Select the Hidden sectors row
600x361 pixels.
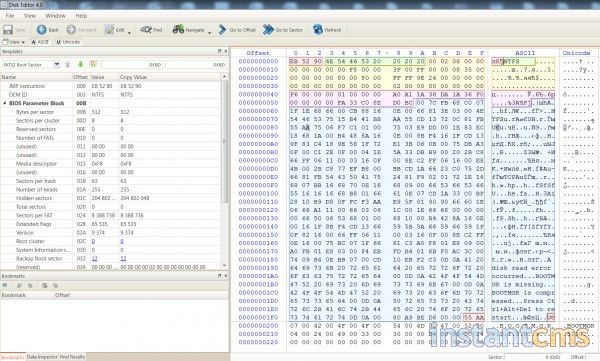pos(111,198)
